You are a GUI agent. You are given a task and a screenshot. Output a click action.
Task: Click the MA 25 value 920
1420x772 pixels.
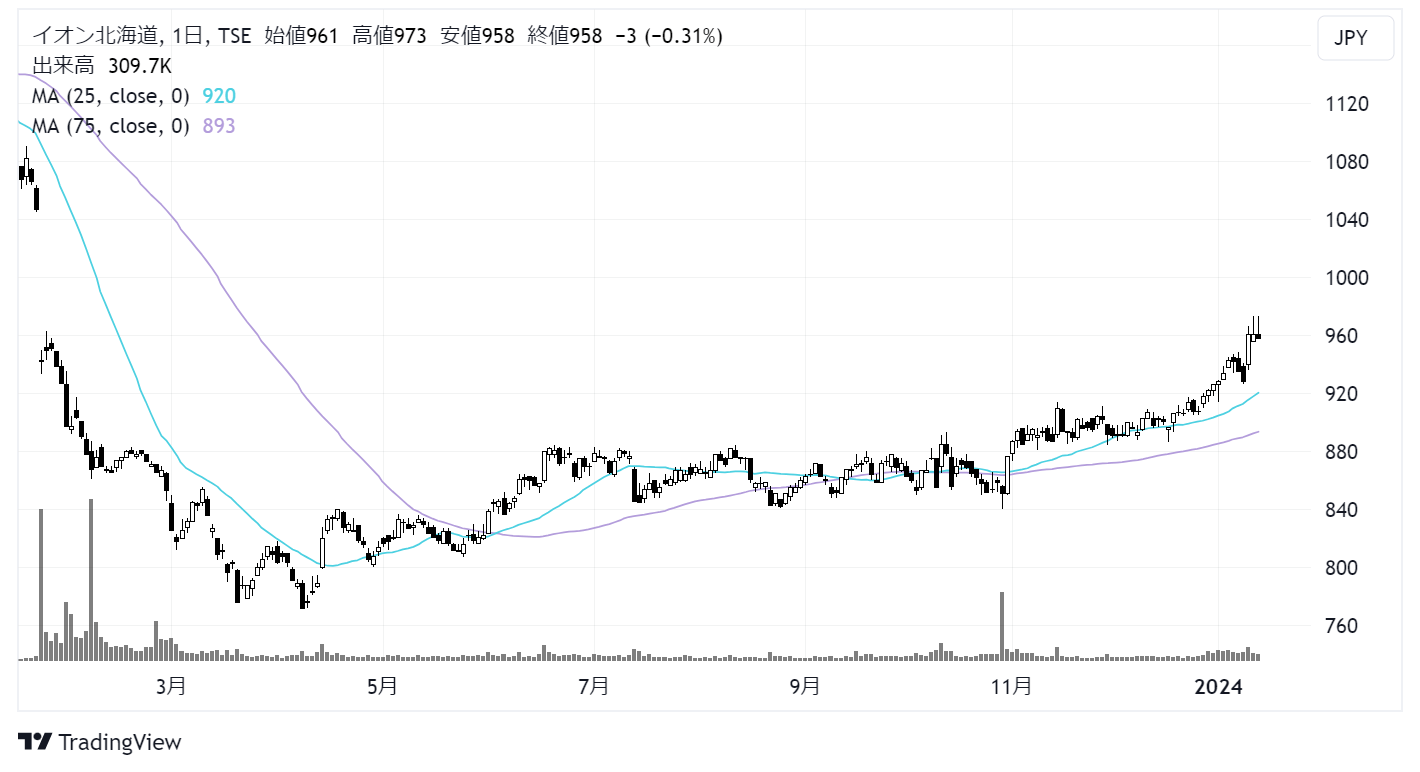[x=219, y=96]
